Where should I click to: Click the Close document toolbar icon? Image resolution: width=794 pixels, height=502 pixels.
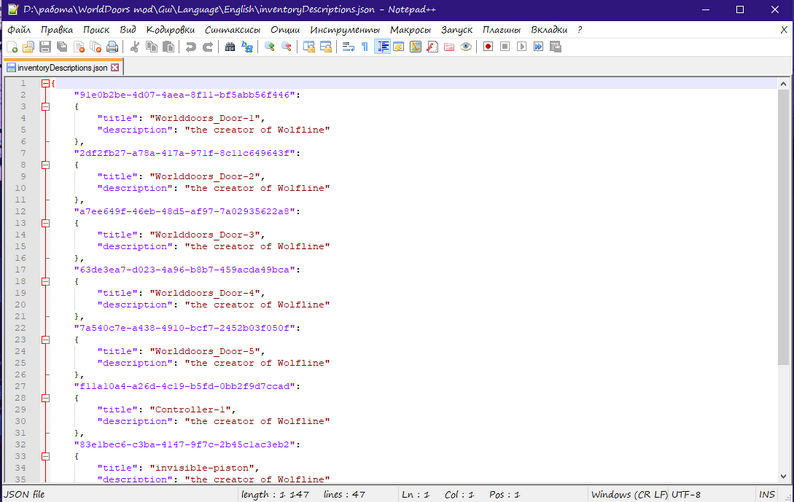point(79,47)
